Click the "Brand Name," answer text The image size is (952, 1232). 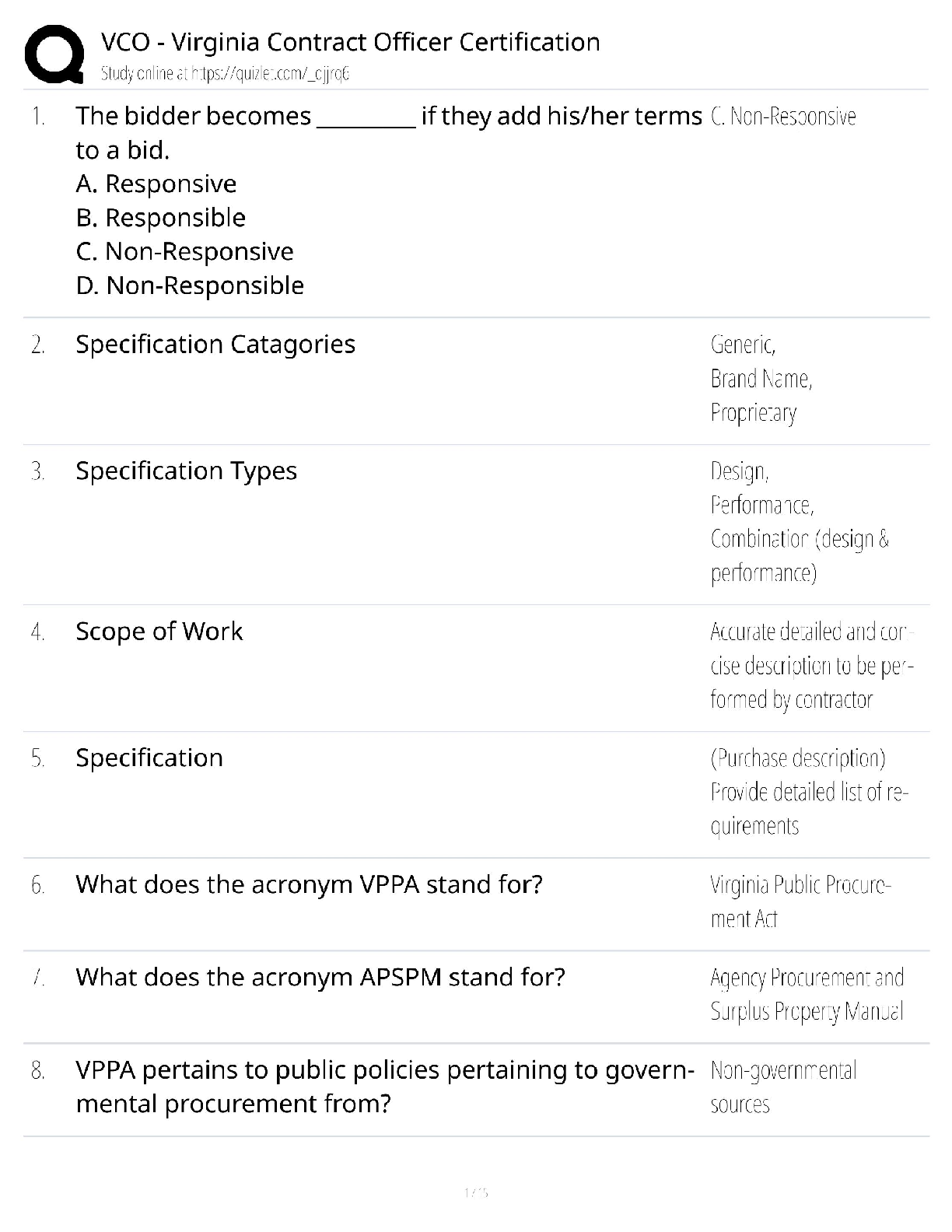click(761, 379)
